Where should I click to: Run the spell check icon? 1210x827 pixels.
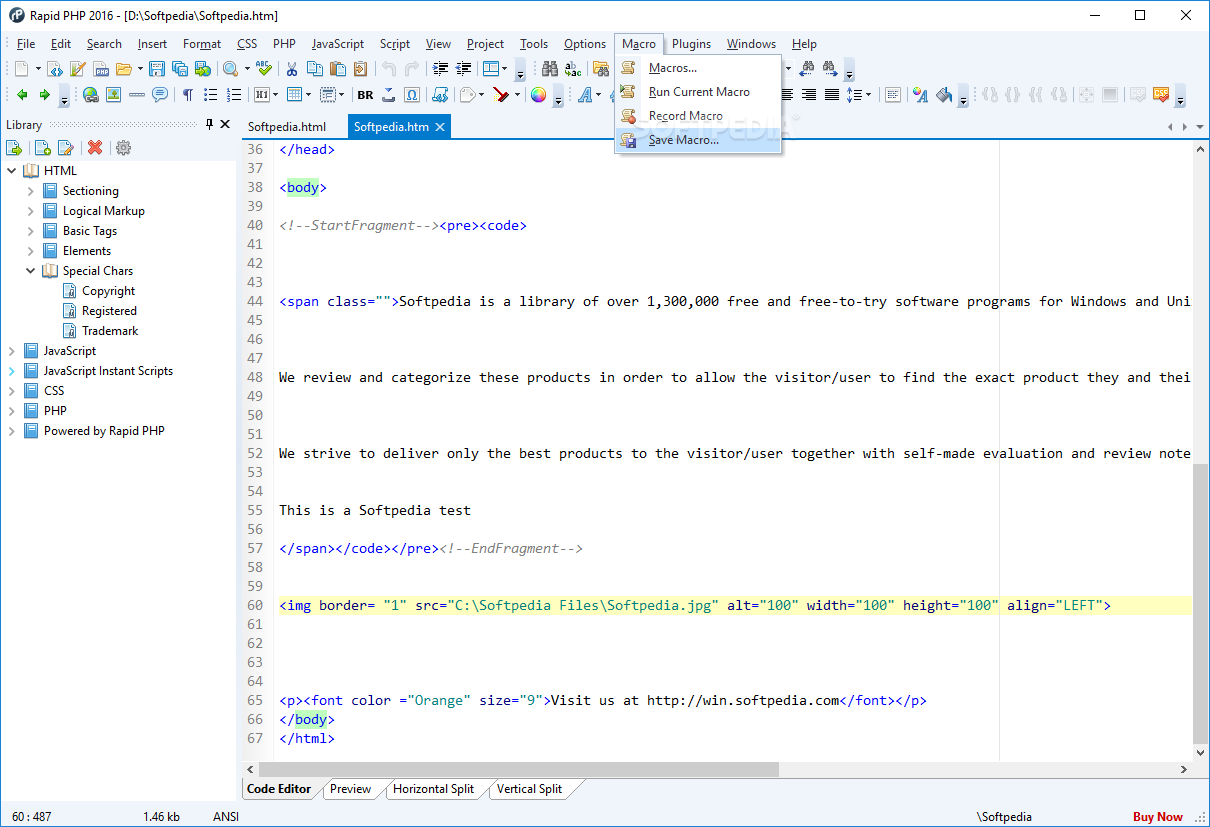point(263,69)
